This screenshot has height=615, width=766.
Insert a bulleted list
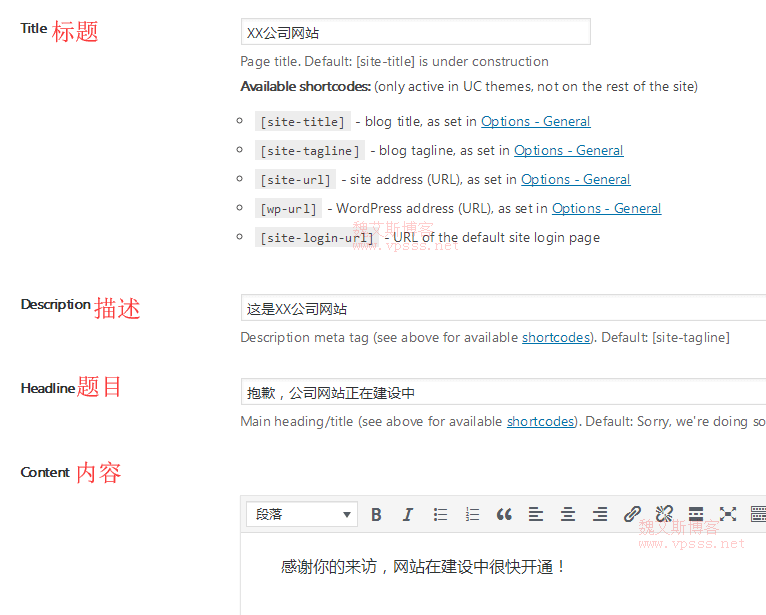coord(440,514)
